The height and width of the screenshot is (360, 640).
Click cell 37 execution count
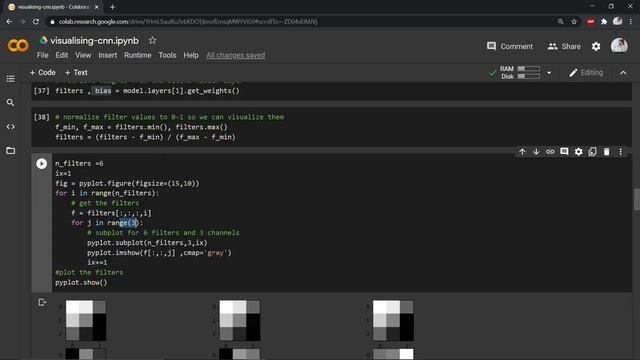(41, 91)
